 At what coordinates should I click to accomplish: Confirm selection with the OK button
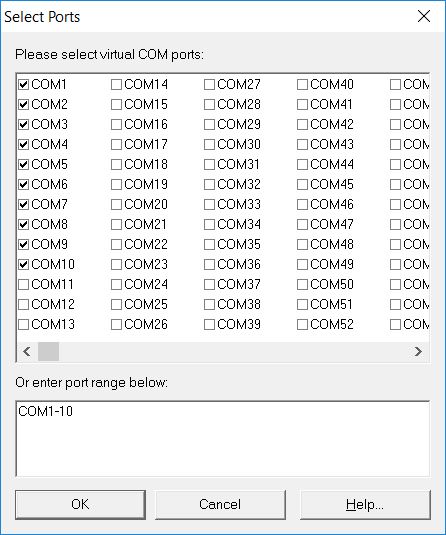click(x=80, y=505)
